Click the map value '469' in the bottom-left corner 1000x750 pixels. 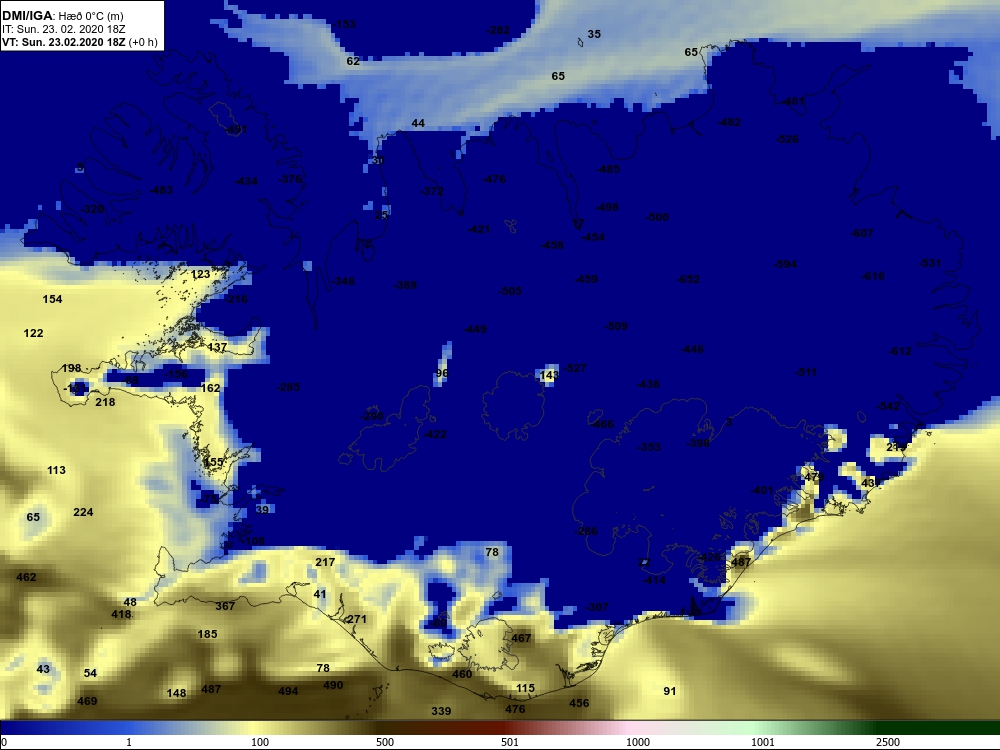pos(87,701)
